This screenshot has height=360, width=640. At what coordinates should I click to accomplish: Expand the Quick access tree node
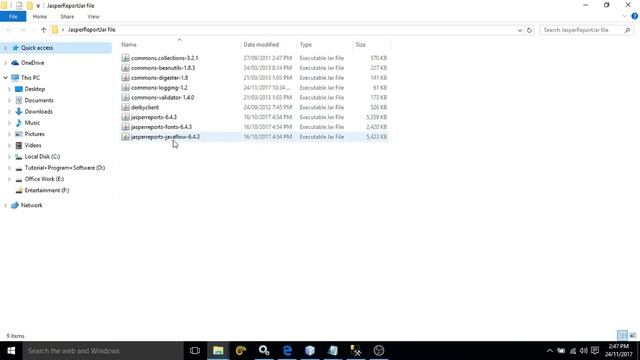coord(5,48)
